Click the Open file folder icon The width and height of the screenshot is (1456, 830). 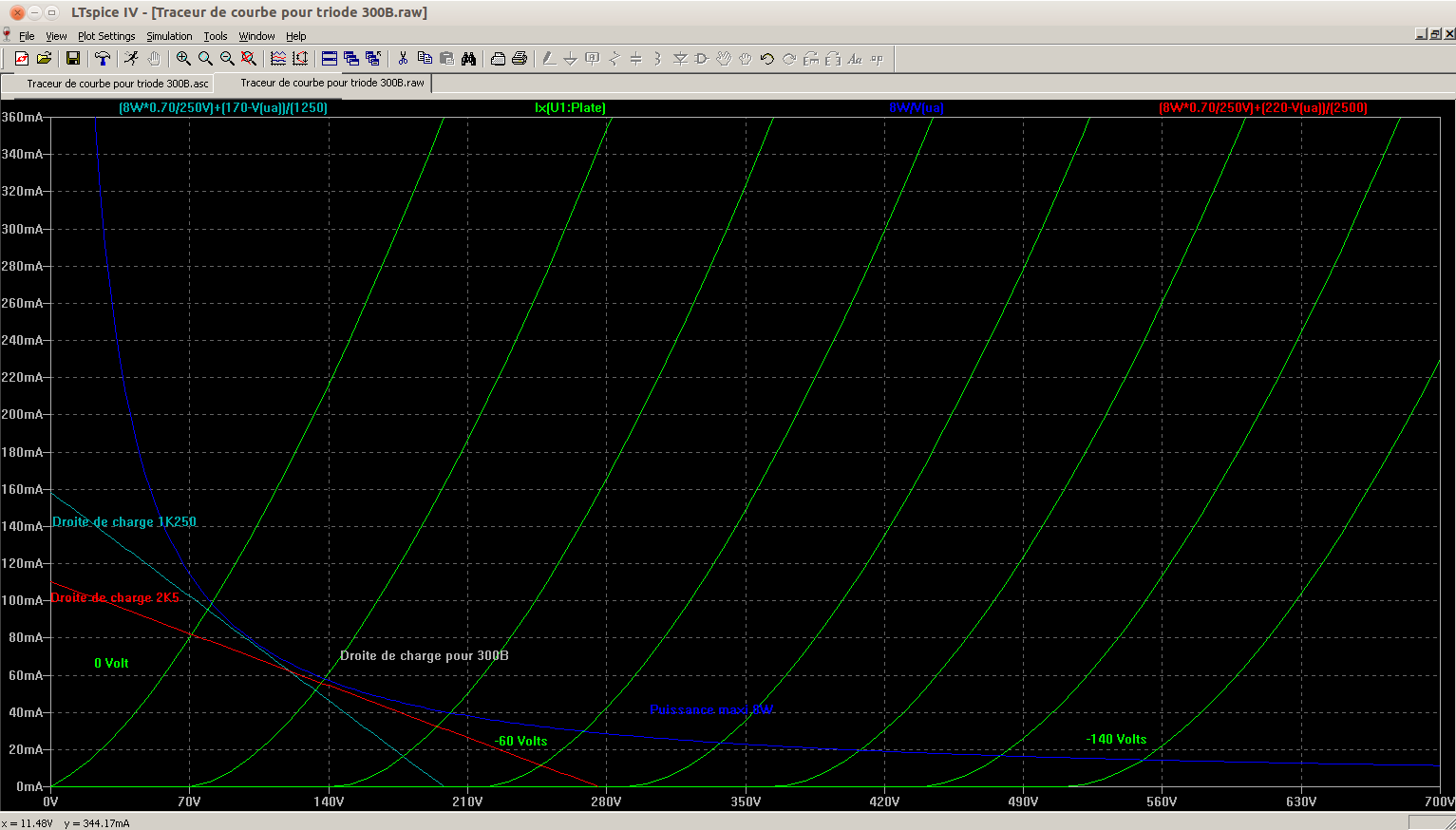(44, 59)
